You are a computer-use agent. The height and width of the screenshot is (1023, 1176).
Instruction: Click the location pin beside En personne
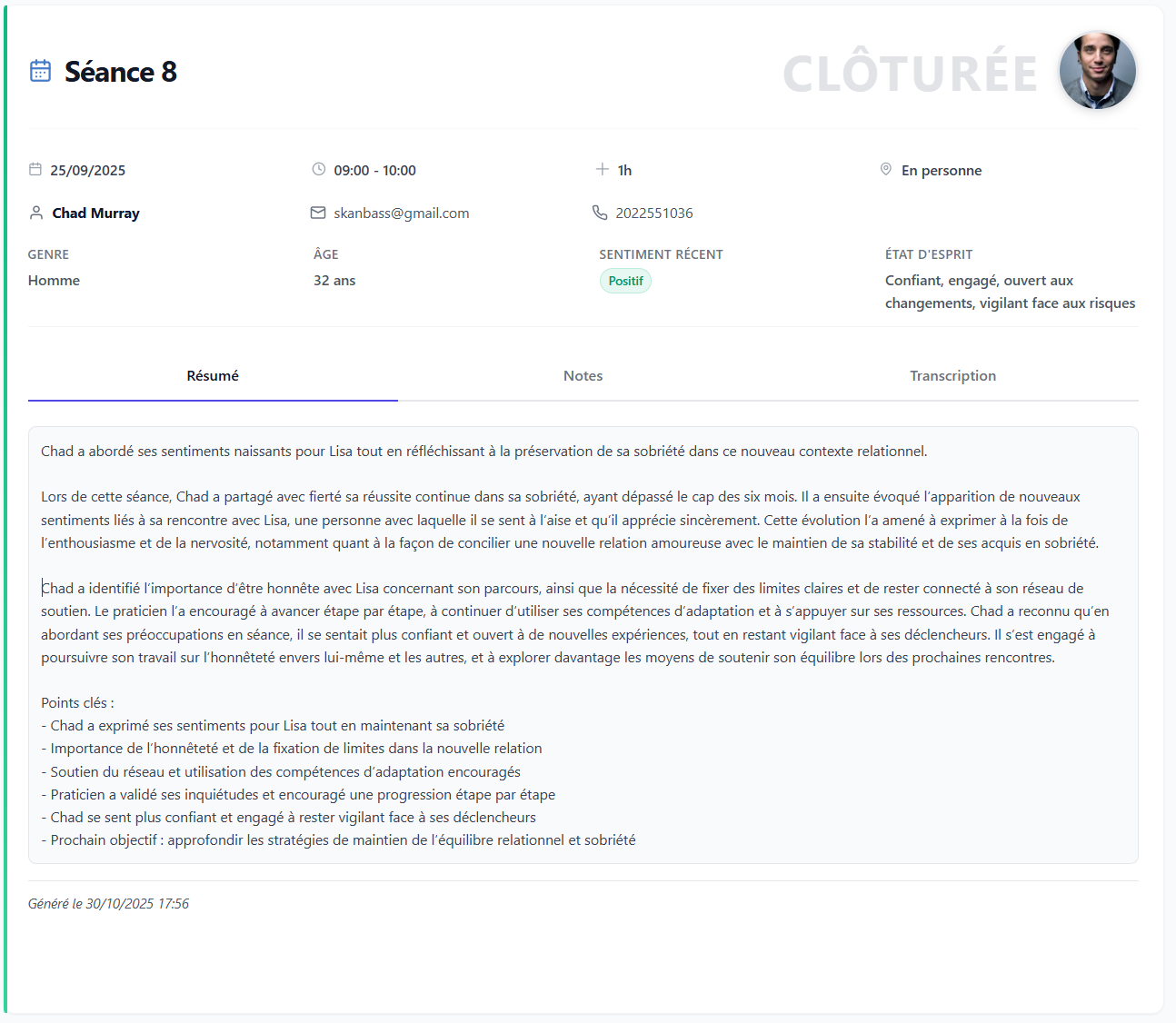(886, 169)
